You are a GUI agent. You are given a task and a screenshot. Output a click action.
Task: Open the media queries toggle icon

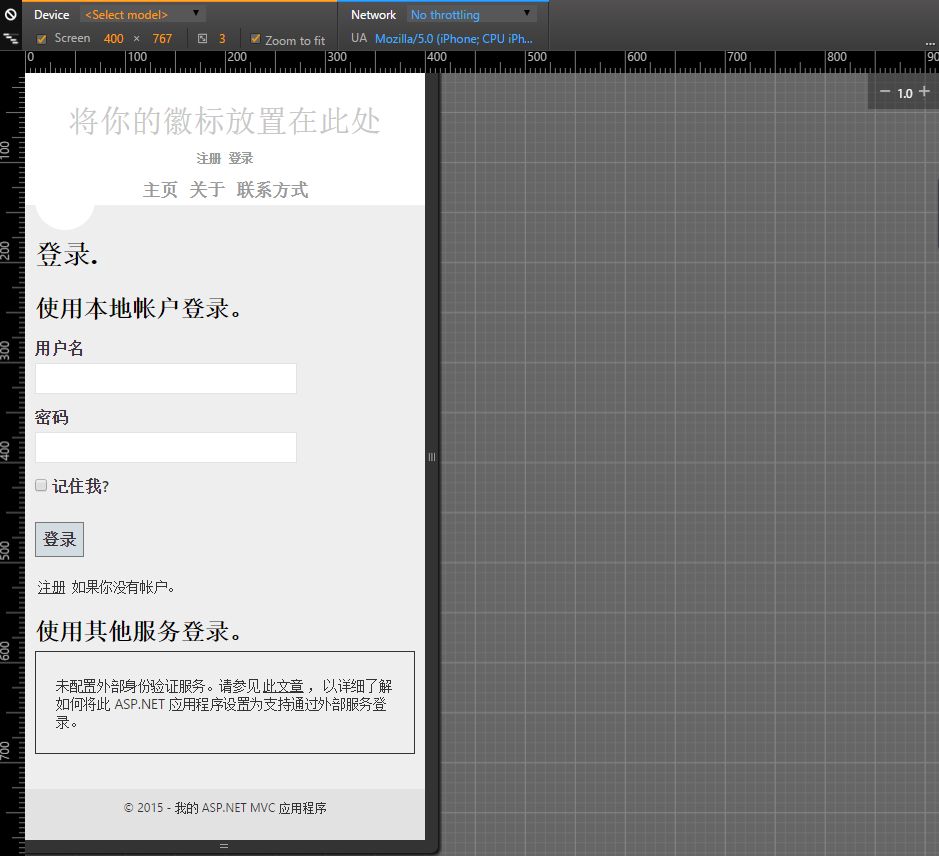[x=11, y=39]
